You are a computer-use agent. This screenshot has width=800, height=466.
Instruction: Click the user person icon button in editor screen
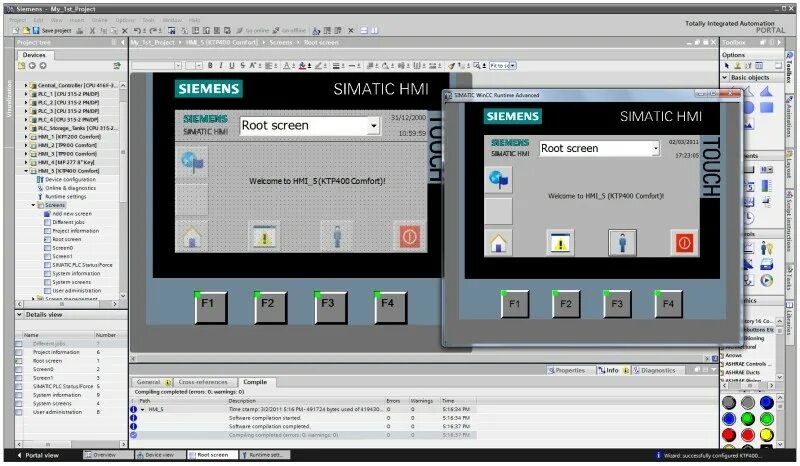tap(337, 237)
